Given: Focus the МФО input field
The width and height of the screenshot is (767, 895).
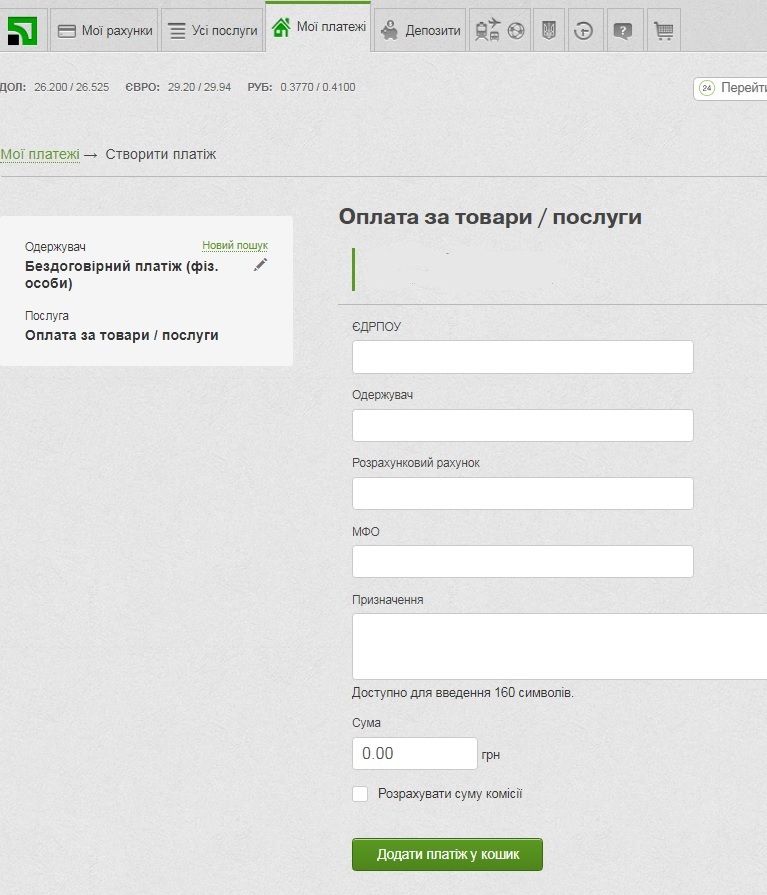Looking at the screenshot, I should point(523,561).
